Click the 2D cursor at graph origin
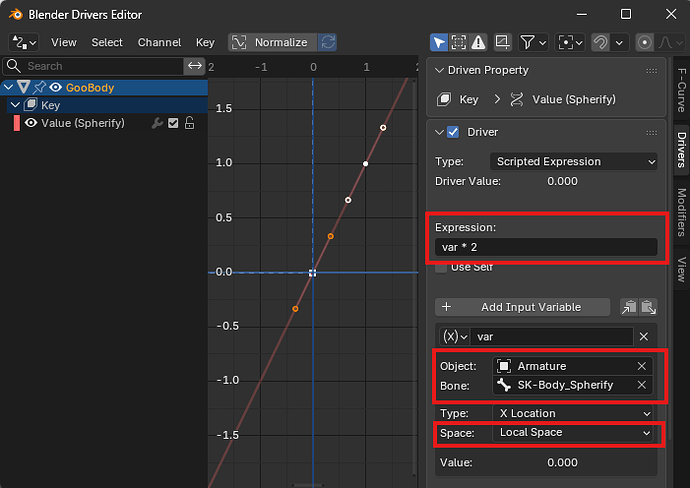This screenshot has height=488, width=690. (312, 273)
